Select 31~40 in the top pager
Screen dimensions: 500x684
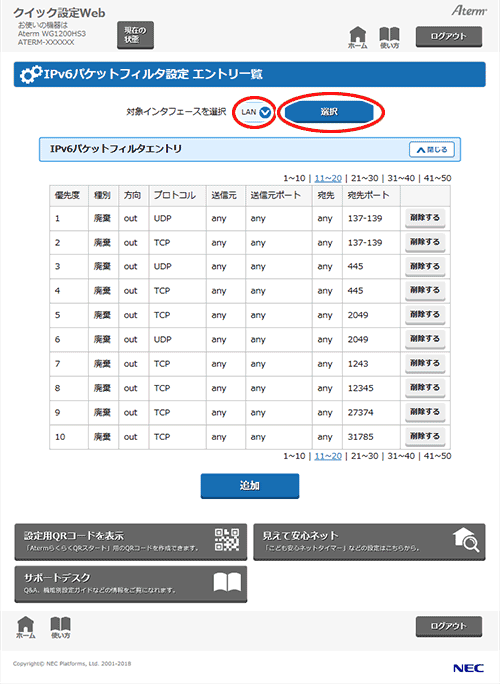tap(401, 178)
